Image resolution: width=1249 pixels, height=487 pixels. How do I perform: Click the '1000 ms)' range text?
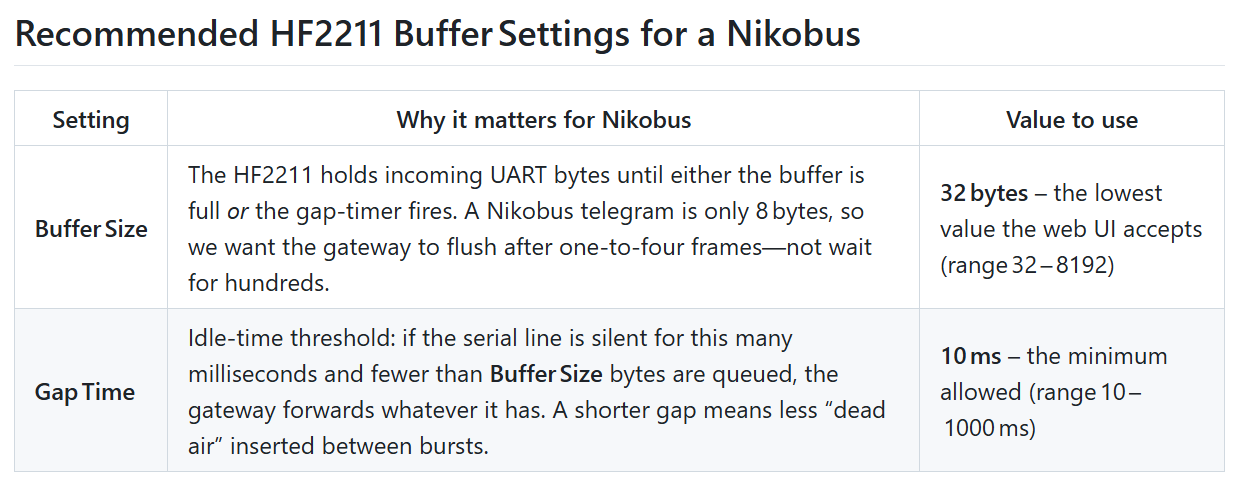coord(990,428)
